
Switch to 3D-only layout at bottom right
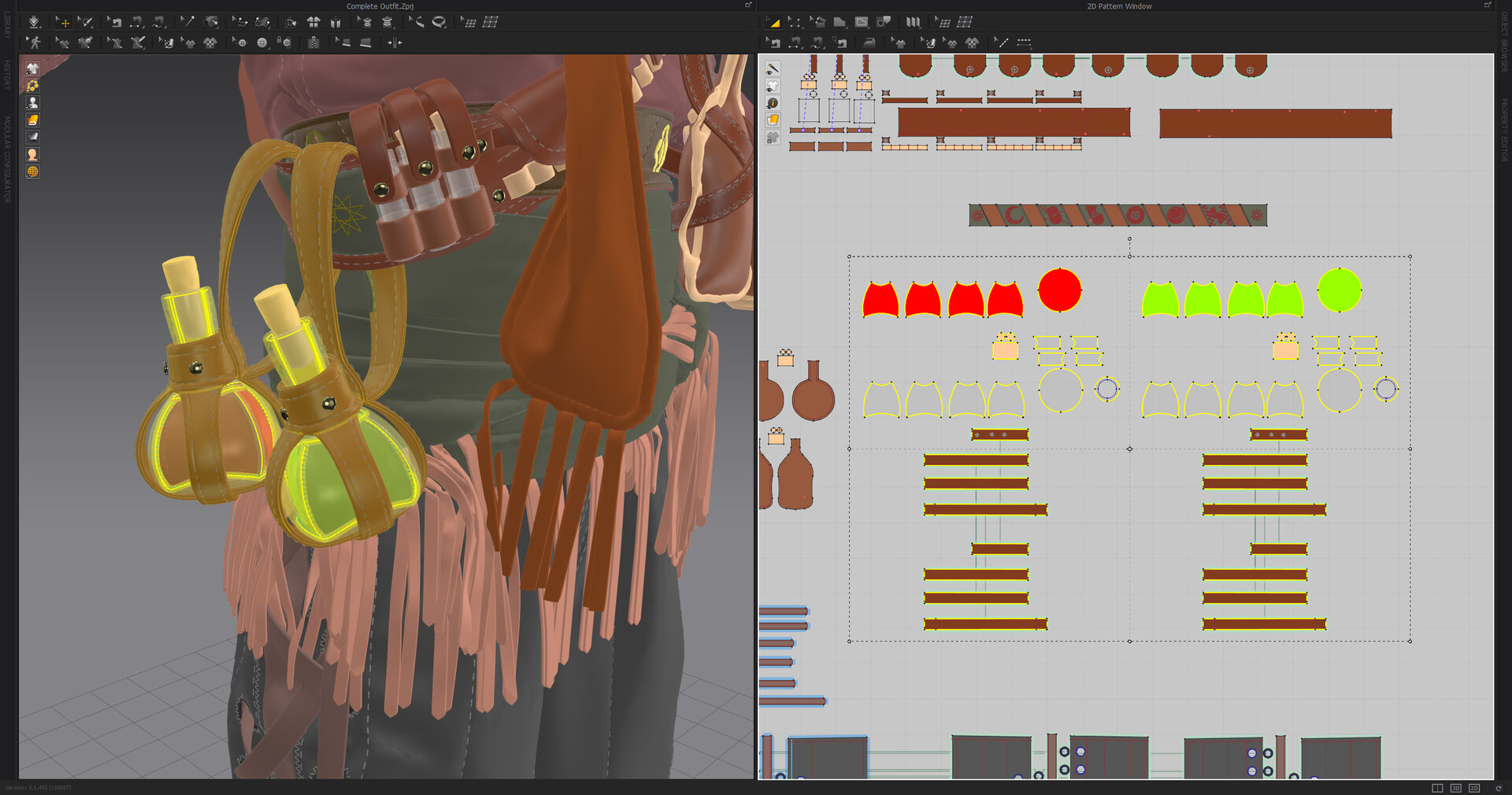[1456, 788]
